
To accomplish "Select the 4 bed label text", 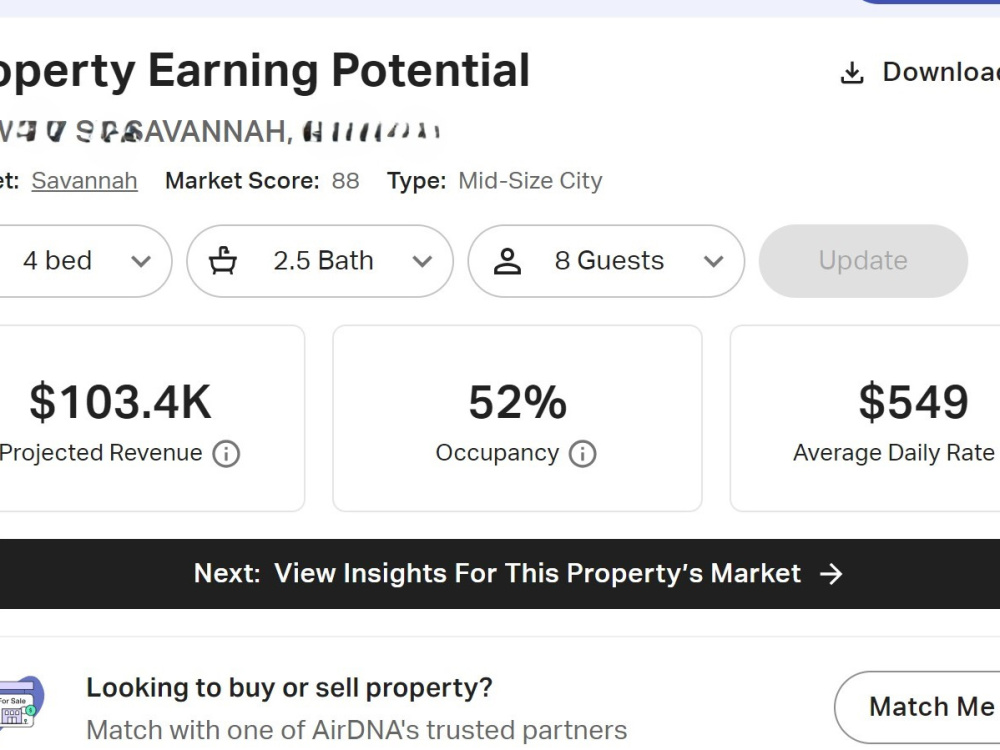I will [x=57, y=261].
